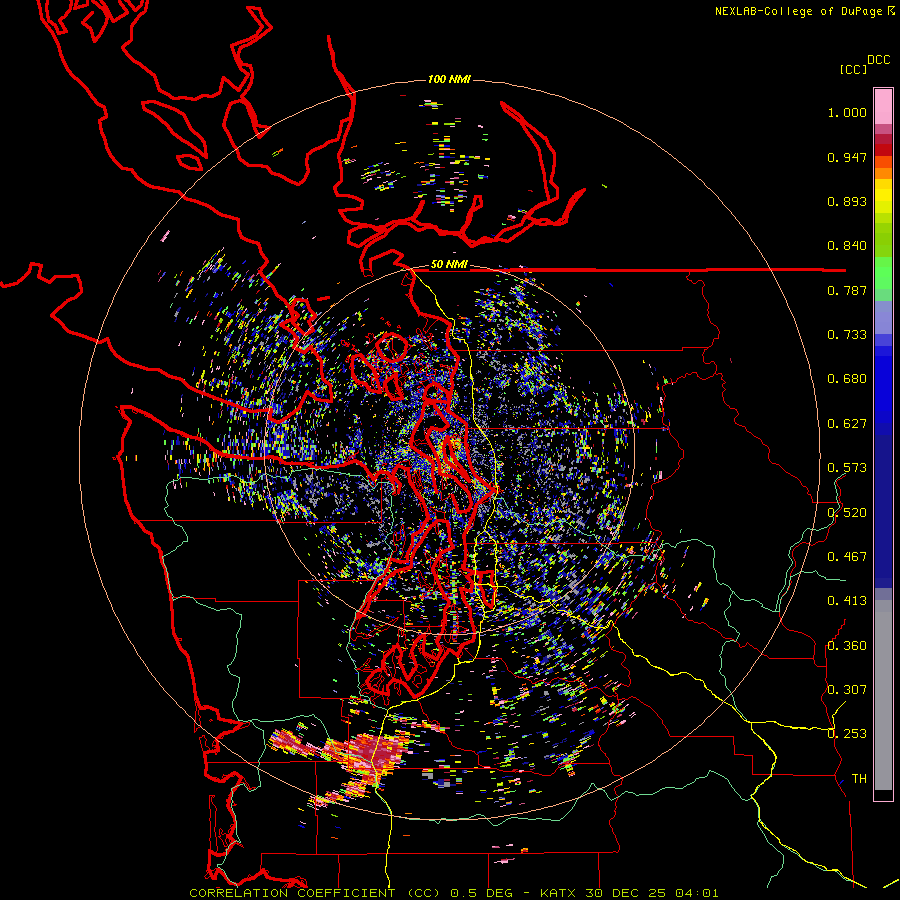Select the 0.680 legend value
The image size is (900, 900).
click(x=847, y=379)
